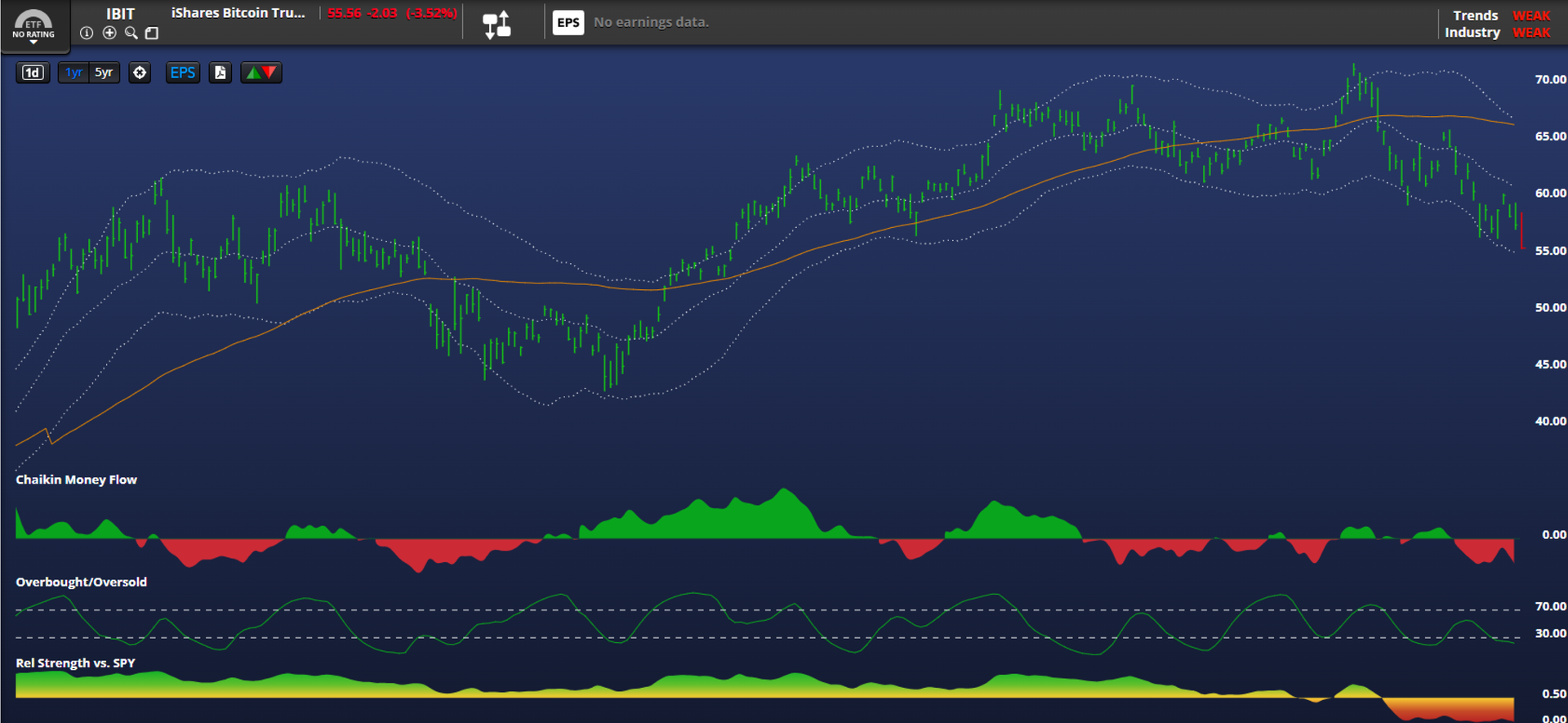1568x723 pixels.
Task: Click the white EPS badge in header
Action: click(568, 22)
